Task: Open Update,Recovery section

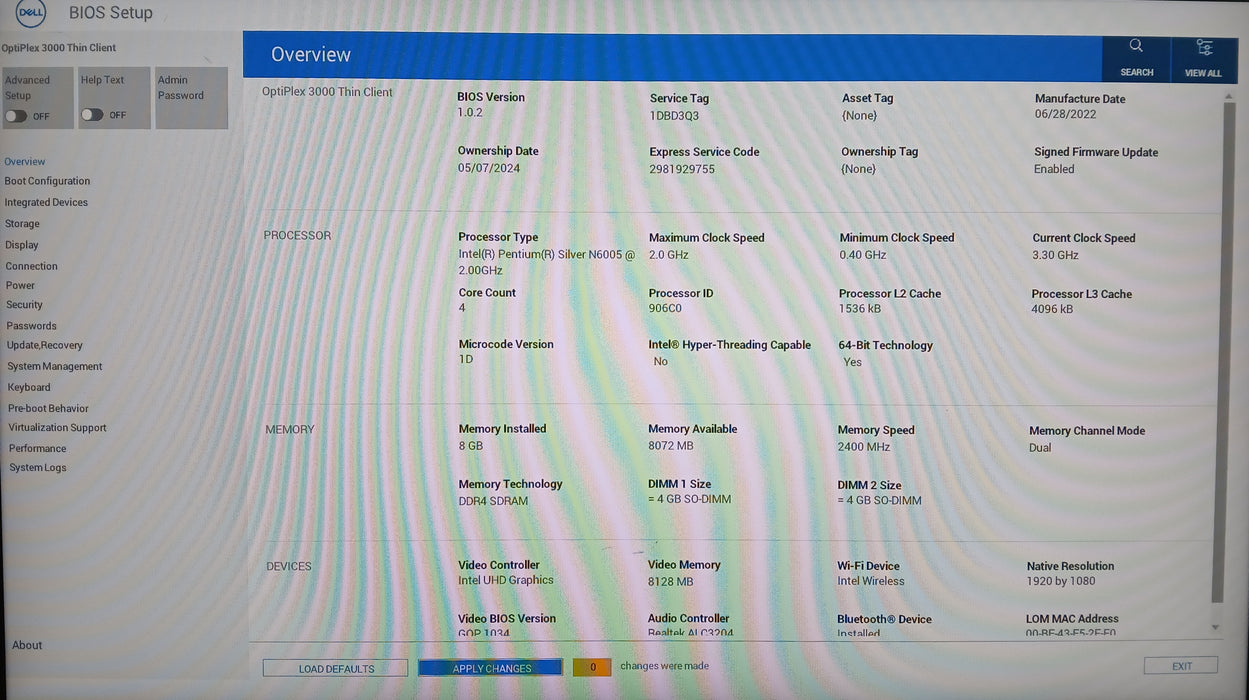Action: pos(45,345)
